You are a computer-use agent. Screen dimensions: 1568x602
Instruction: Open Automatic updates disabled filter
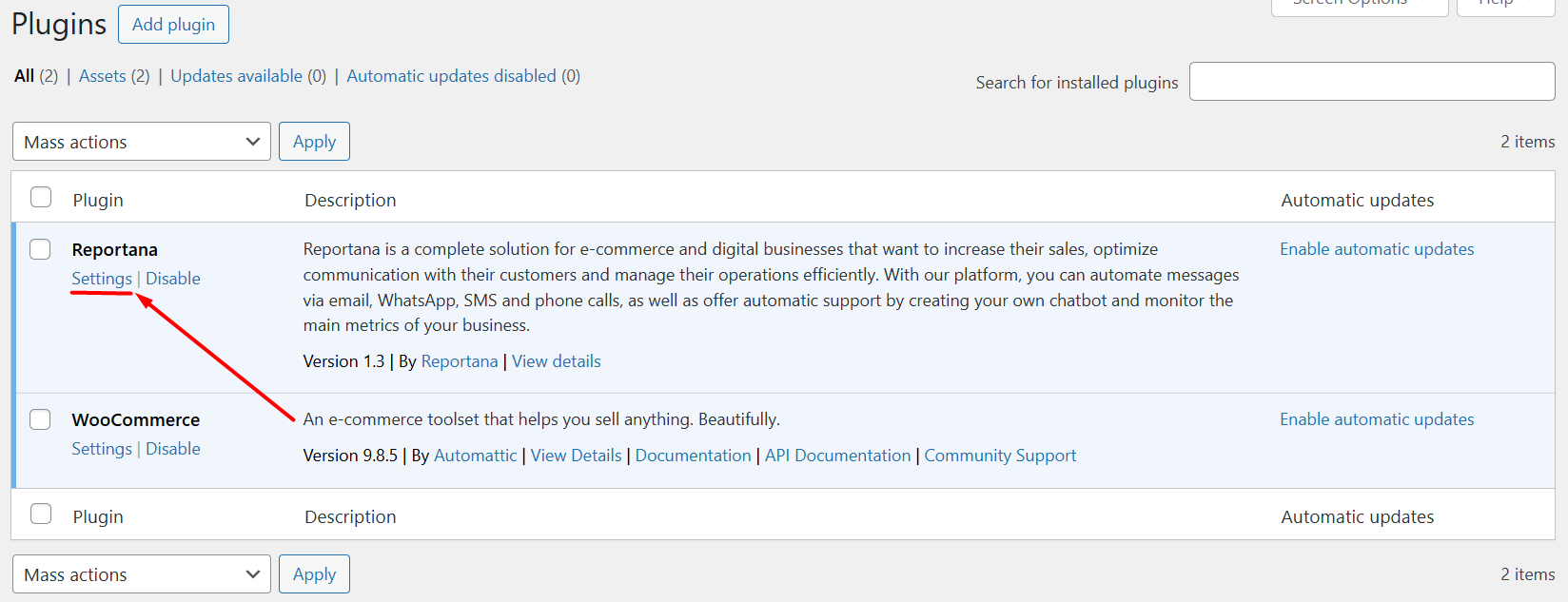coord(451,76)
